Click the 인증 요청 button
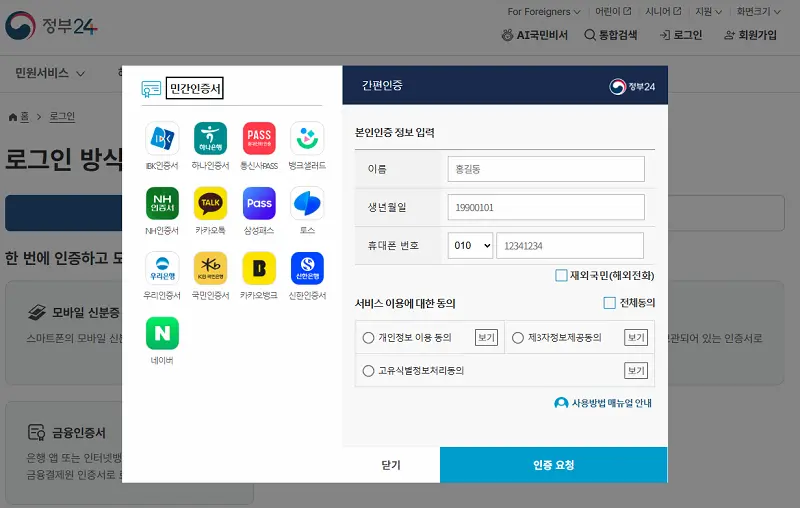Screen dimensions: 800x508 coord(554,465)
